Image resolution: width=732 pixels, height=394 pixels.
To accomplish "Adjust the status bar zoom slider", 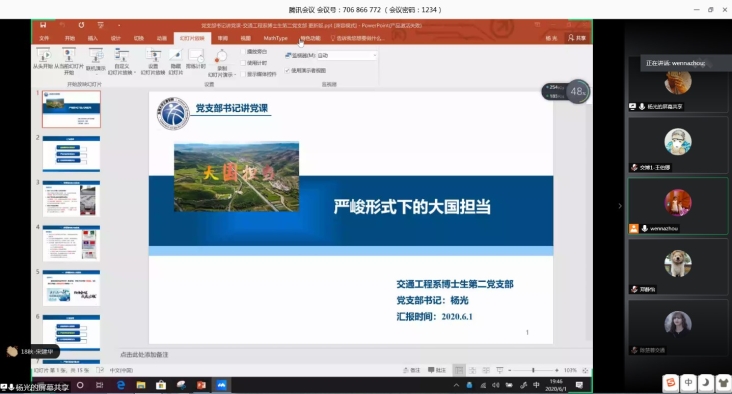I will (x=533, y=370).
